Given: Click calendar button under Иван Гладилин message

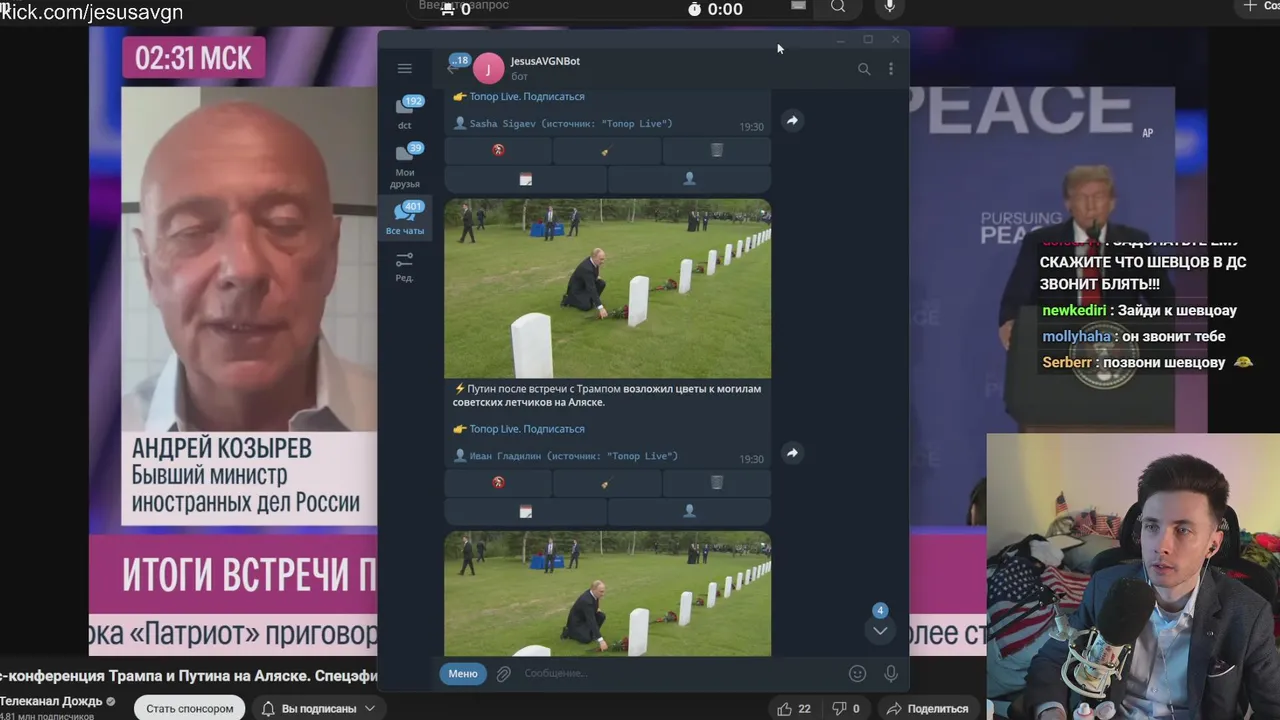Looking at the screenshot, I should pos(526,511).
